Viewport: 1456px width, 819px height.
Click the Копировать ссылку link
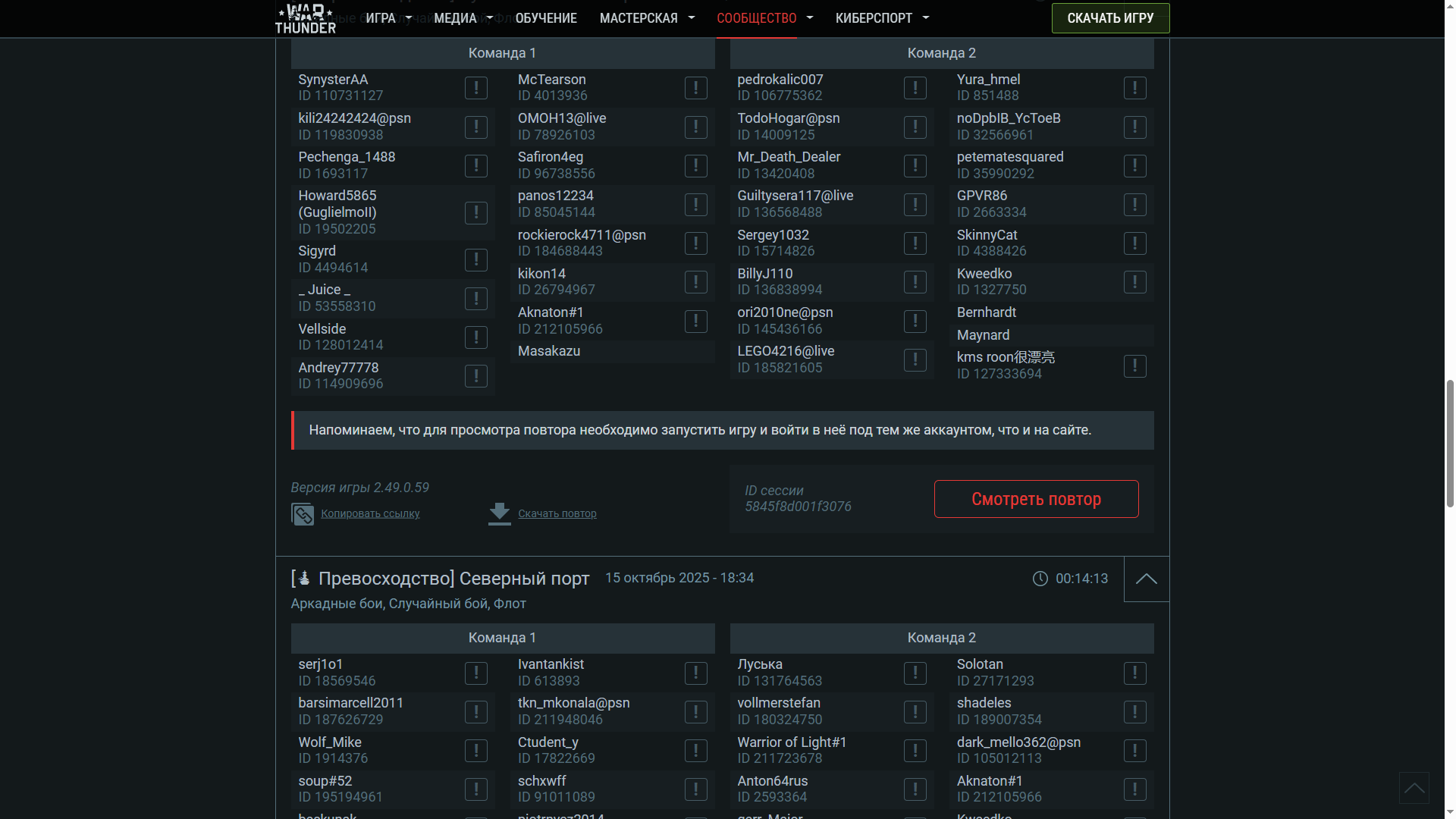[370, 513]
